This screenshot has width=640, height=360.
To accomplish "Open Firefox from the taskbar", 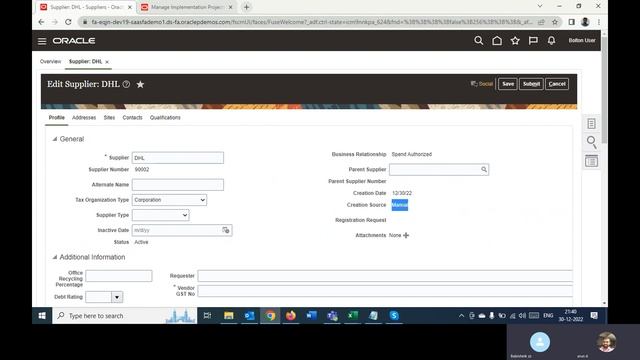I will tap(291, 316).
